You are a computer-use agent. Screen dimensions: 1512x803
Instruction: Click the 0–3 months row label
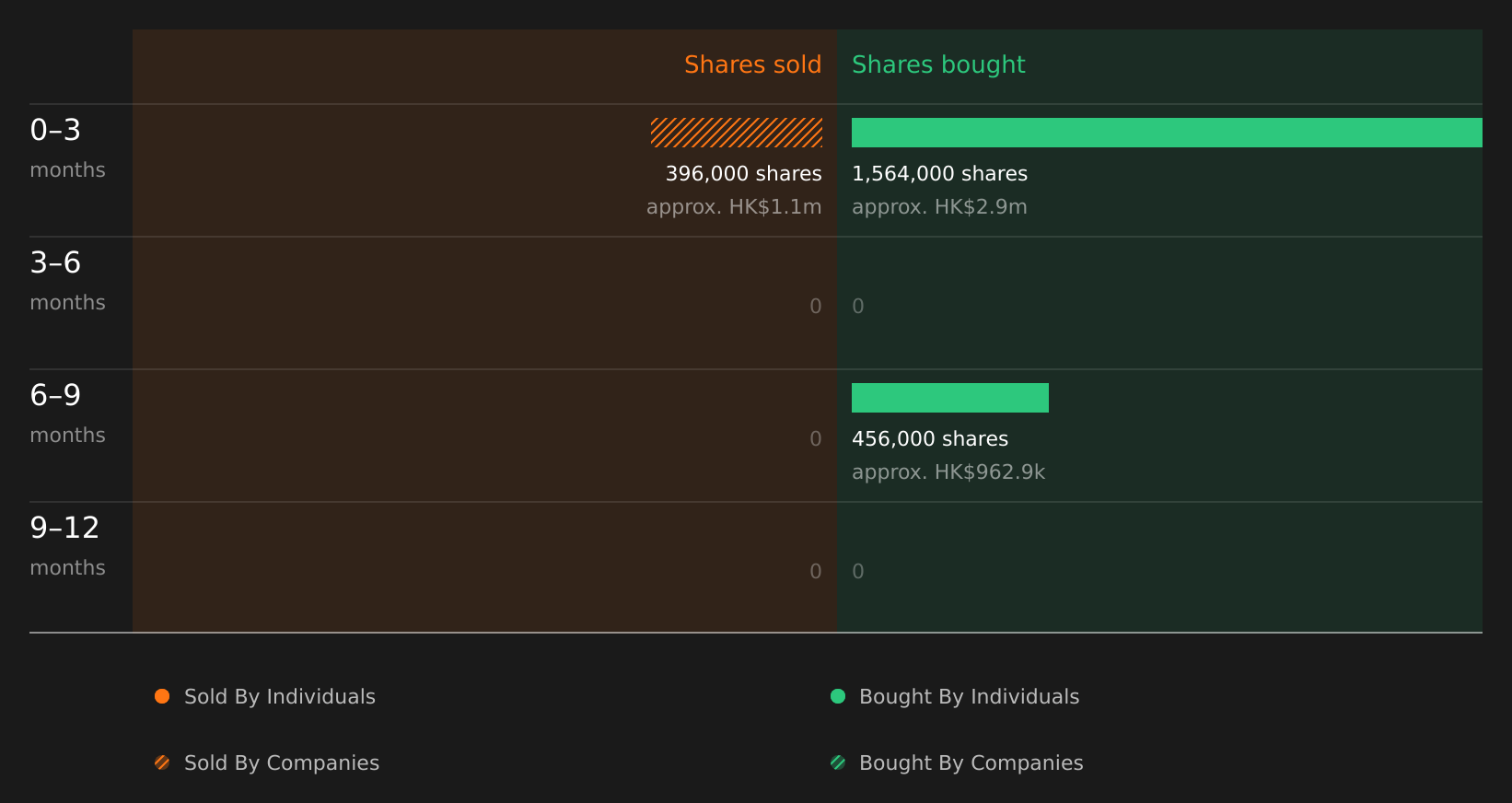[67, 148]
